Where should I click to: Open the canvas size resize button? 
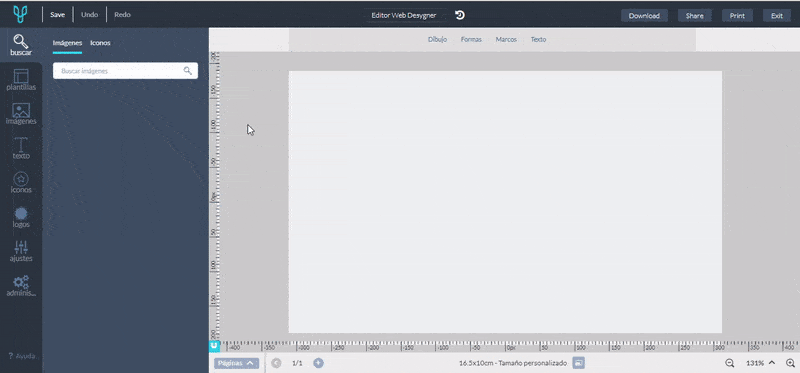coord(578,363)
